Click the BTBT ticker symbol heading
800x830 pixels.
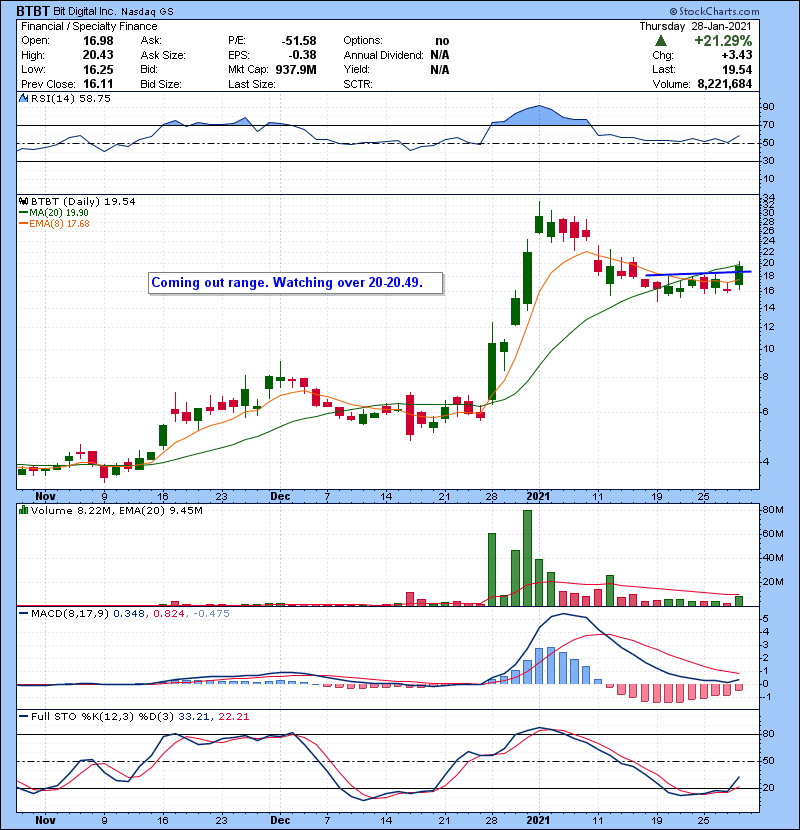click(33, 11)
